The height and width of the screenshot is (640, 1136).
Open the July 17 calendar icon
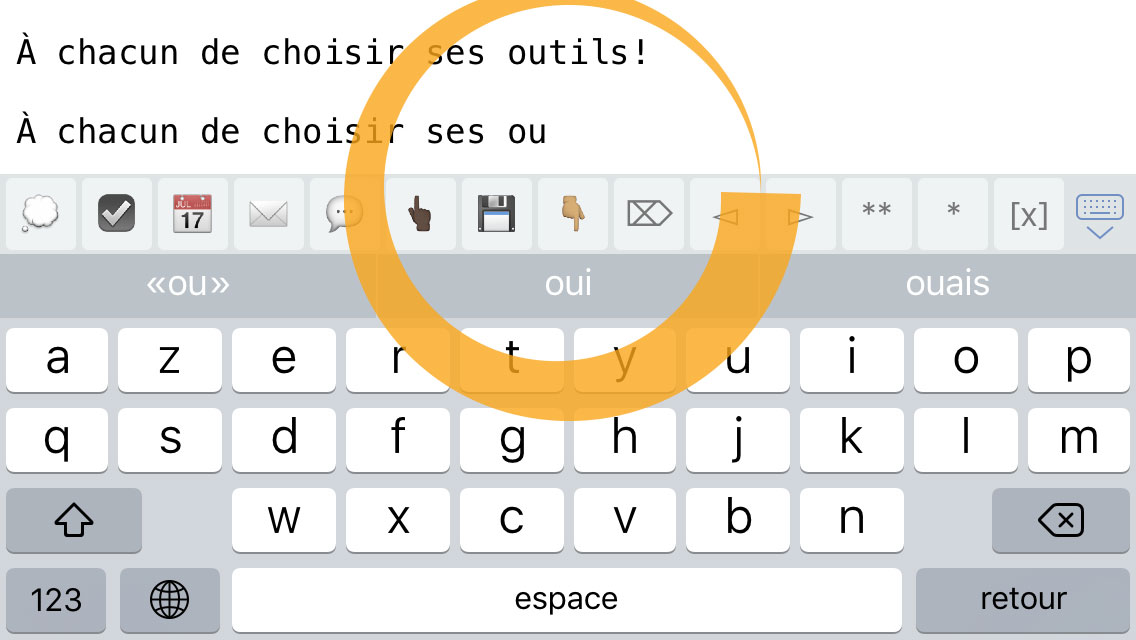point(193,215)
